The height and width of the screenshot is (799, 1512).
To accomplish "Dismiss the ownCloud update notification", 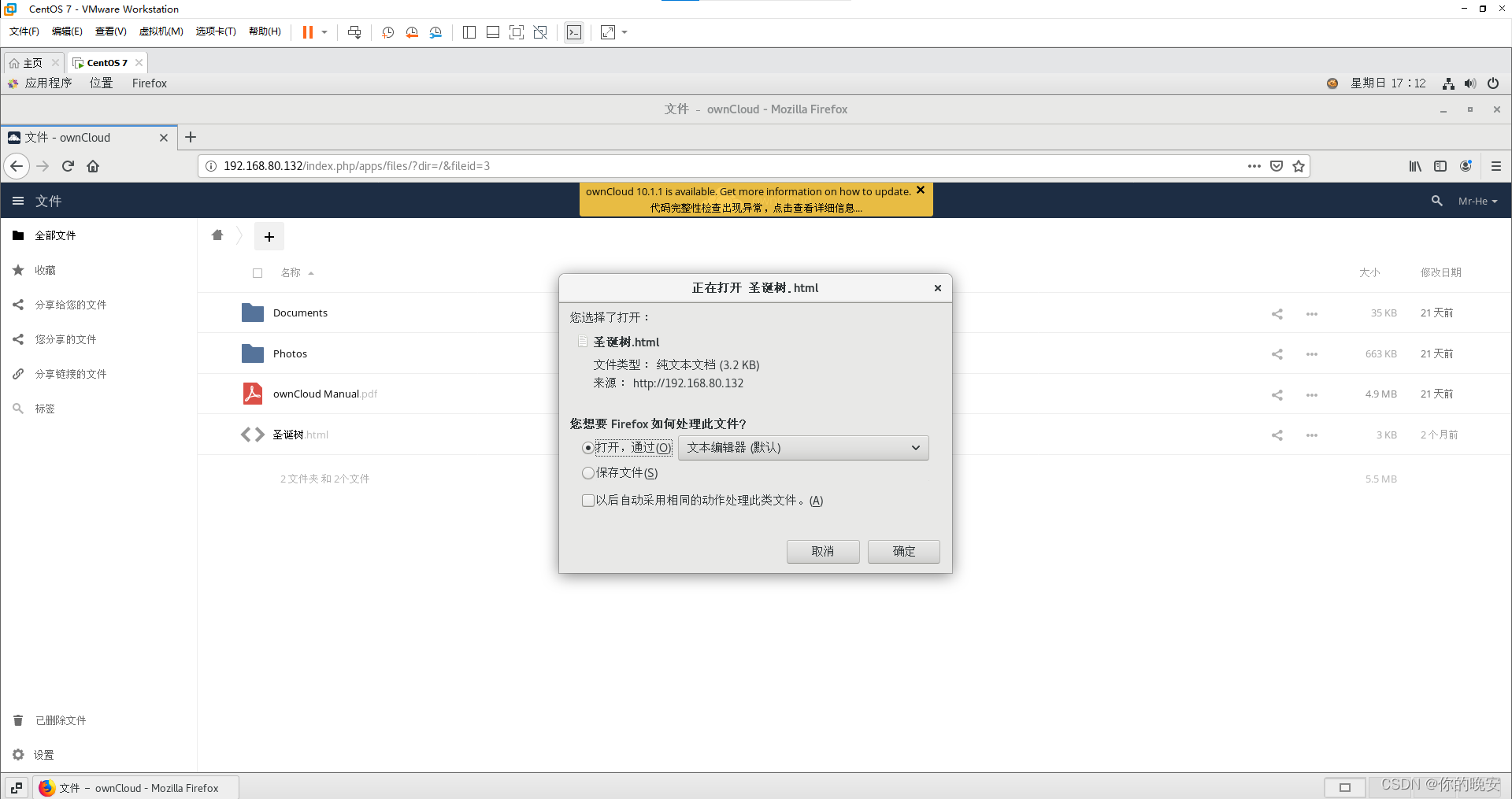I will coord(921,191).
